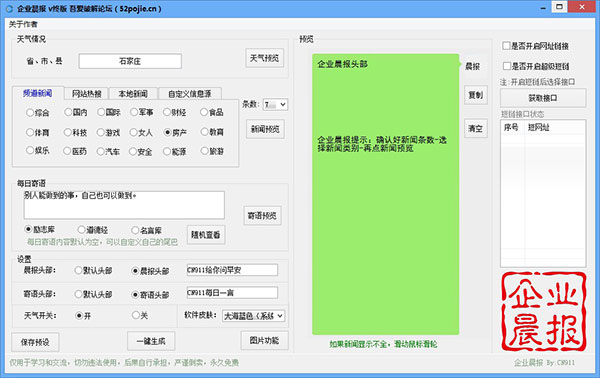The image size is (600, 378).
Task: Select the 旅游 news category
Action: 212,151
